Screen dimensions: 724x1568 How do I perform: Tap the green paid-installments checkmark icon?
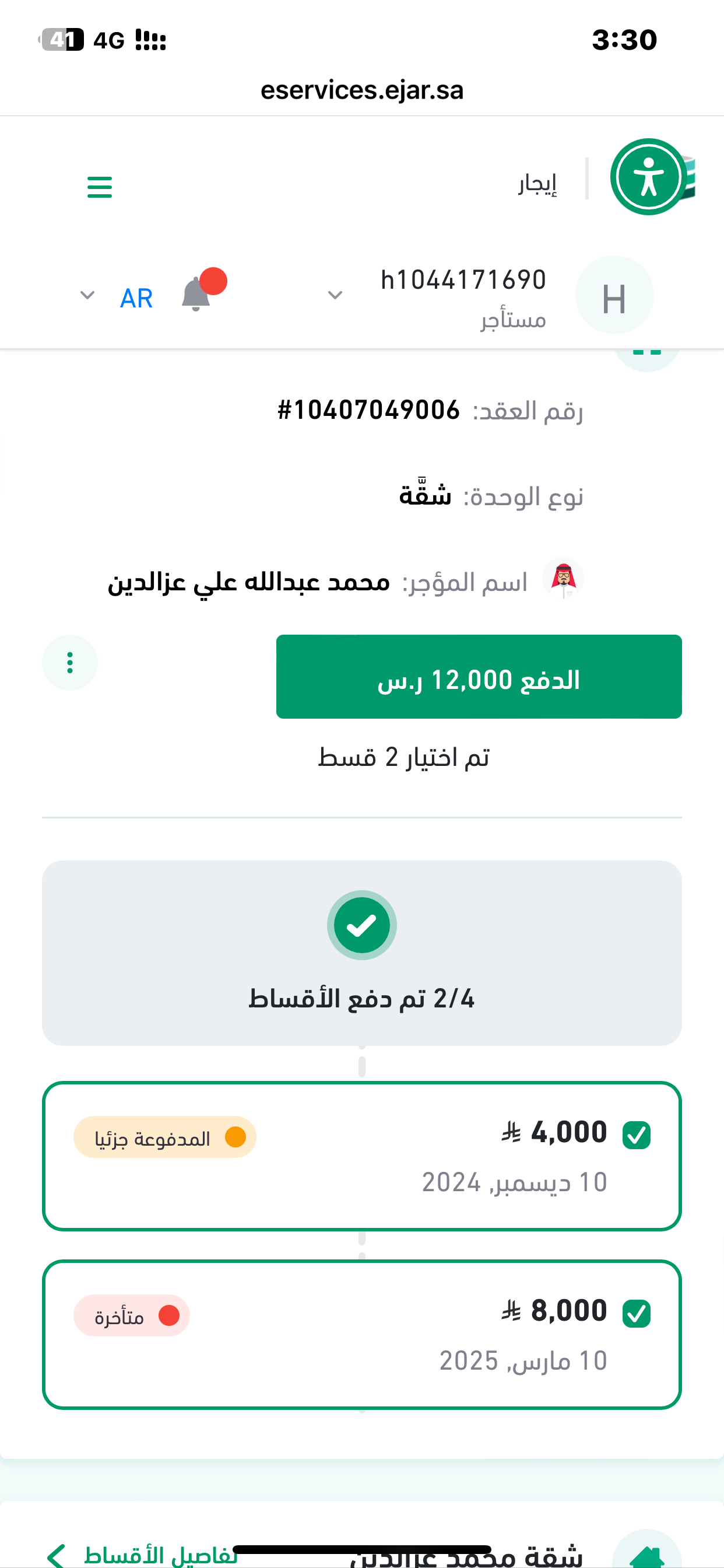point(362,925)
